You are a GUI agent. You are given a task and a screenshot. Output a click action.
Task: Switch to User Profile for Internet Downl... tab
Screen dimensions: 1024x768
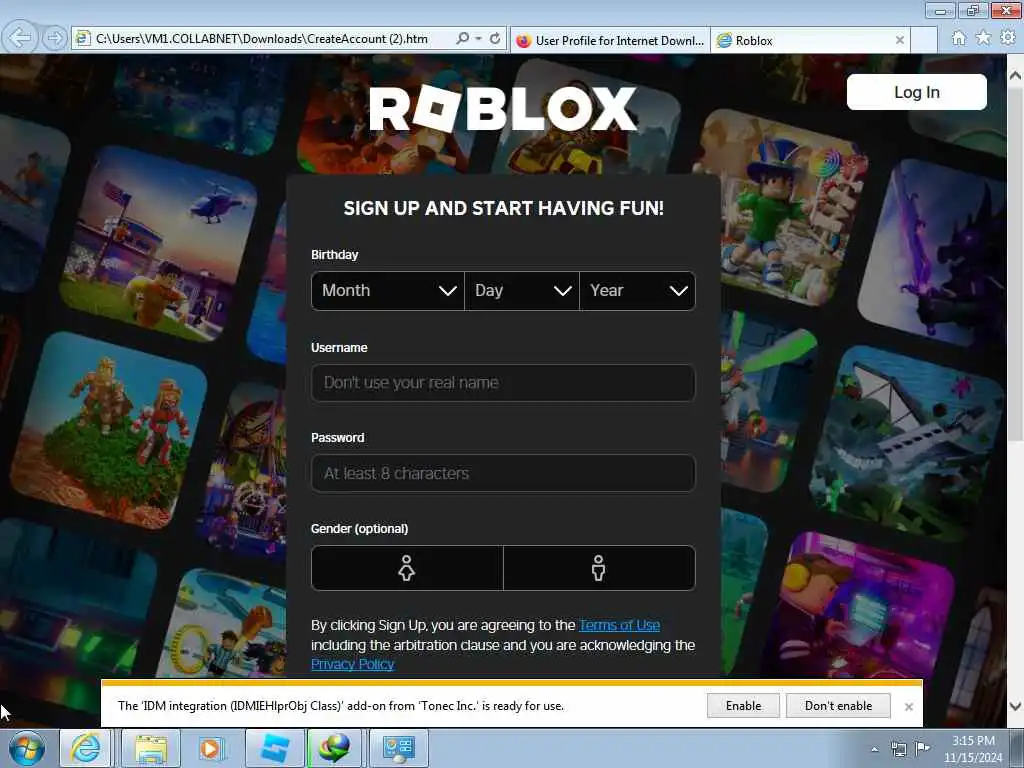[x=609, y=40]
